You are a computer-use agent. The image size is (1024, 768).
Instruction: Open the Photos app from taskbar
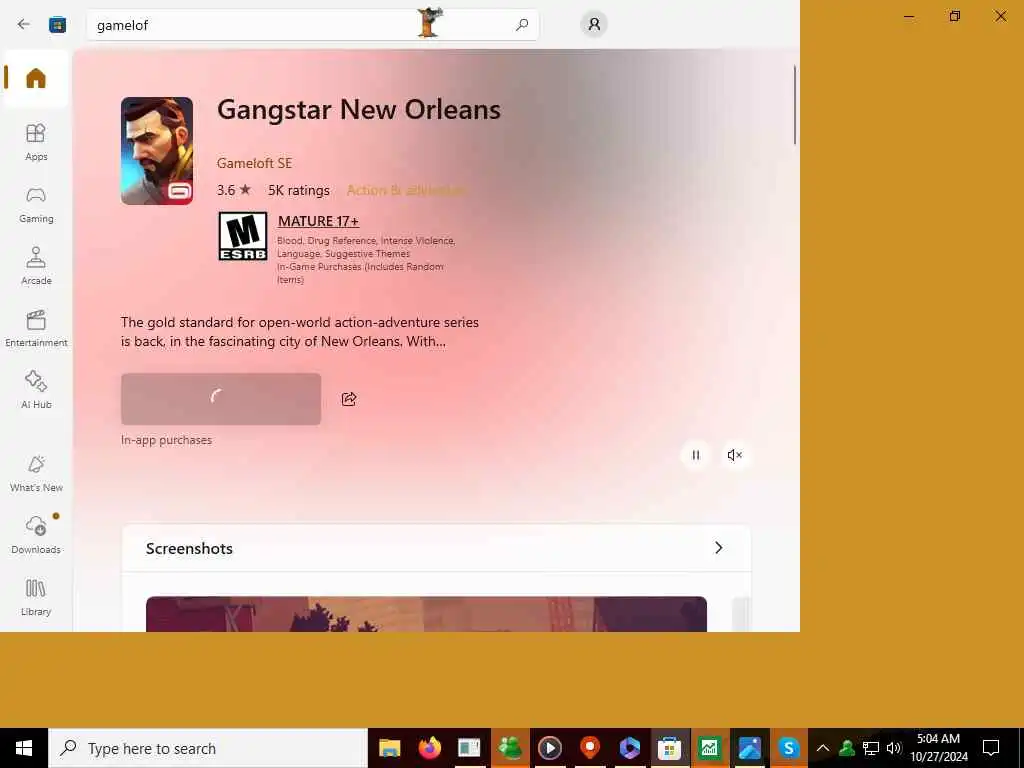(750, 748)
